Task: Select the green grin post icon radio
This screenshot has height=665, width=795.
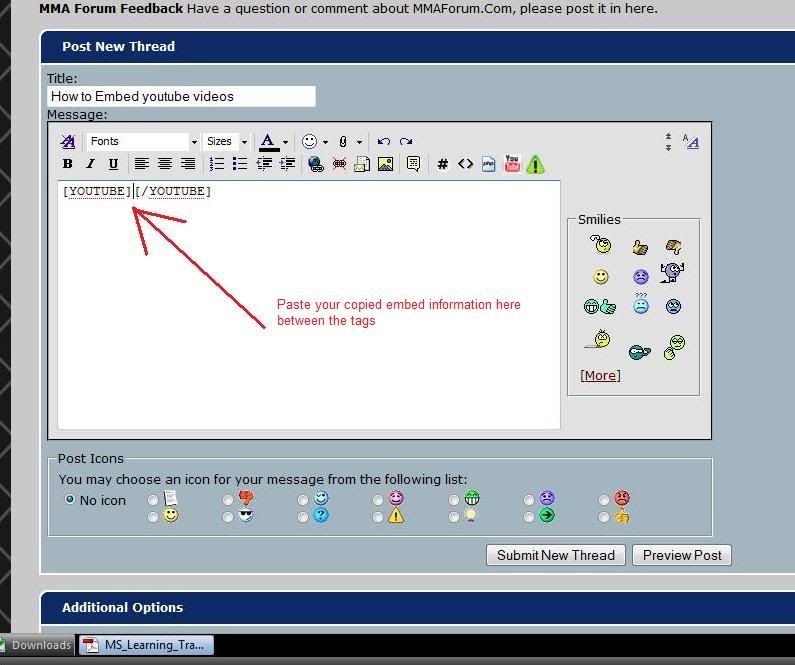Action: click(x=454, y=500)
